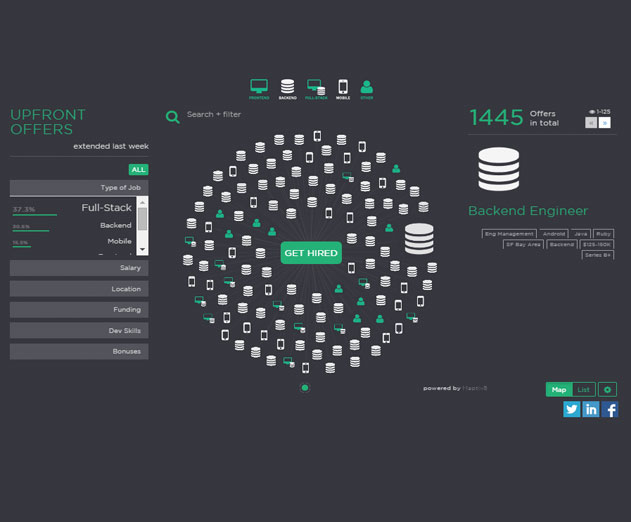Click the job type list scrollbar thumb
Image resolution: width=631 pixels, height=522 pixels.
point(142,219)
